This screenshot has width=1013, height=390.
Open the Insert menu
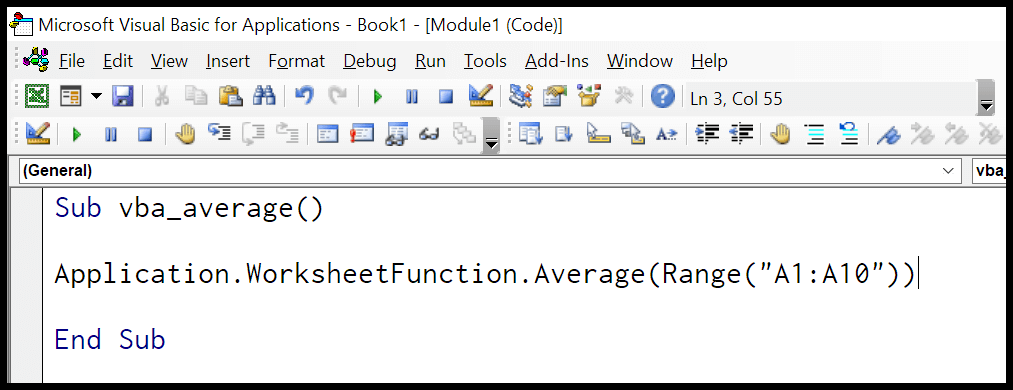pyautogui.click(x=228, y=61)
